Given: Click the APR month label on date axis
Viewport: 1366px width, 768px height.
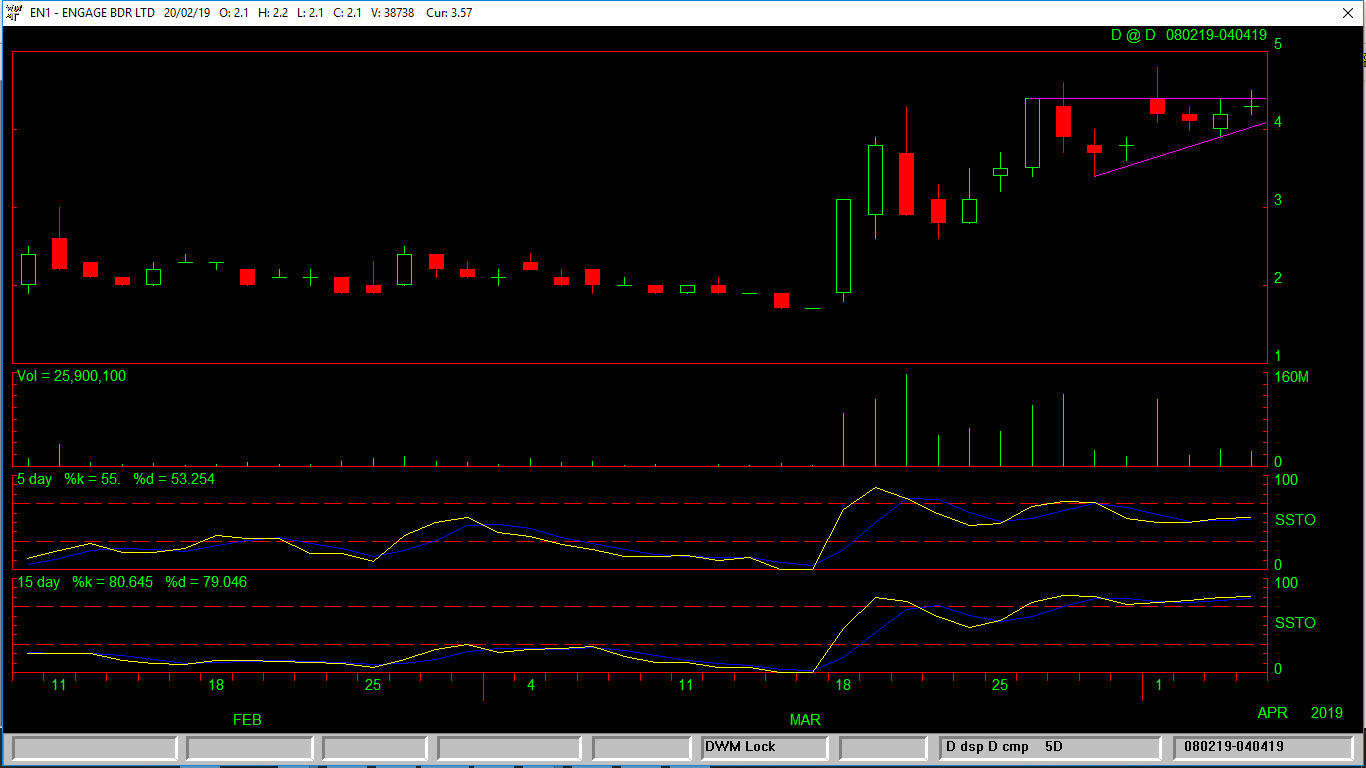Looking at the screenshot, I should pos(1273,713).
